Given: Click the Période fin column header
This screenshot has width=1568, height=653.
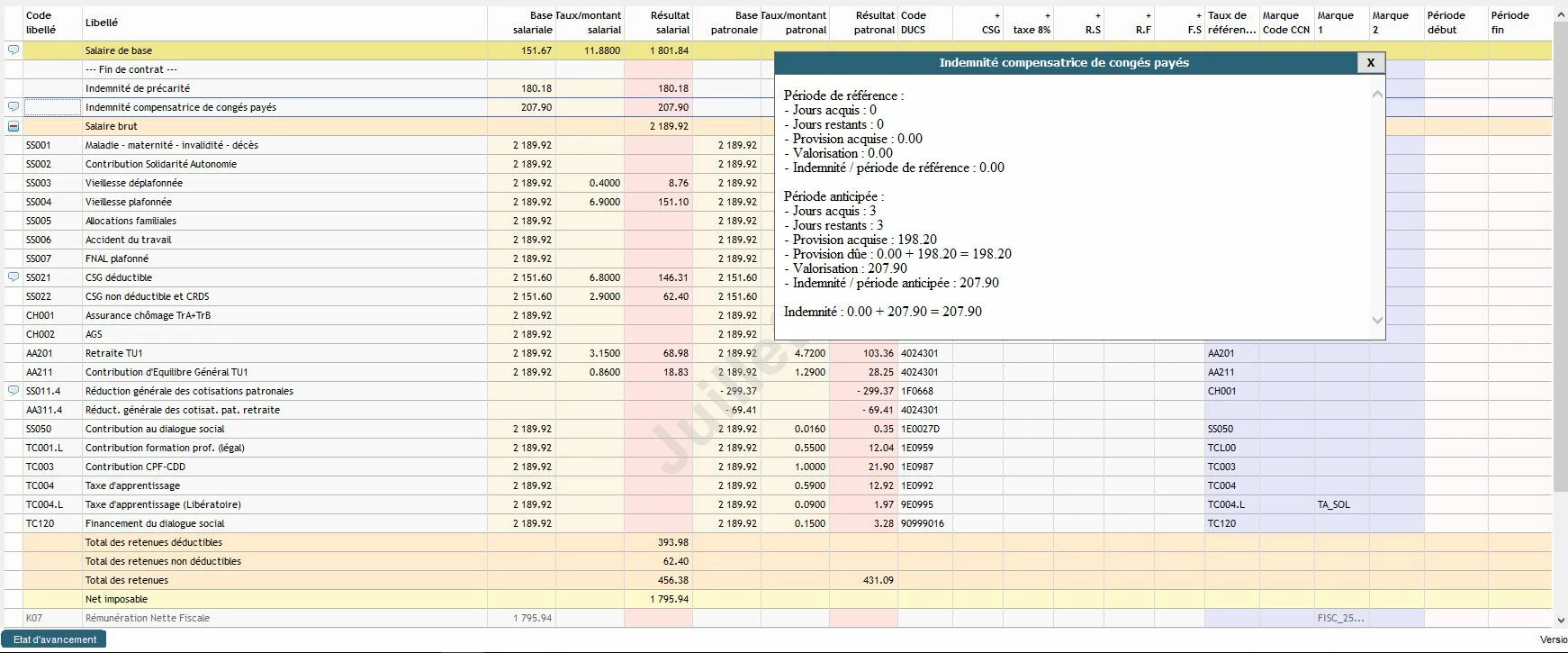Looking at the screenshot, I should coord(1520,23).
